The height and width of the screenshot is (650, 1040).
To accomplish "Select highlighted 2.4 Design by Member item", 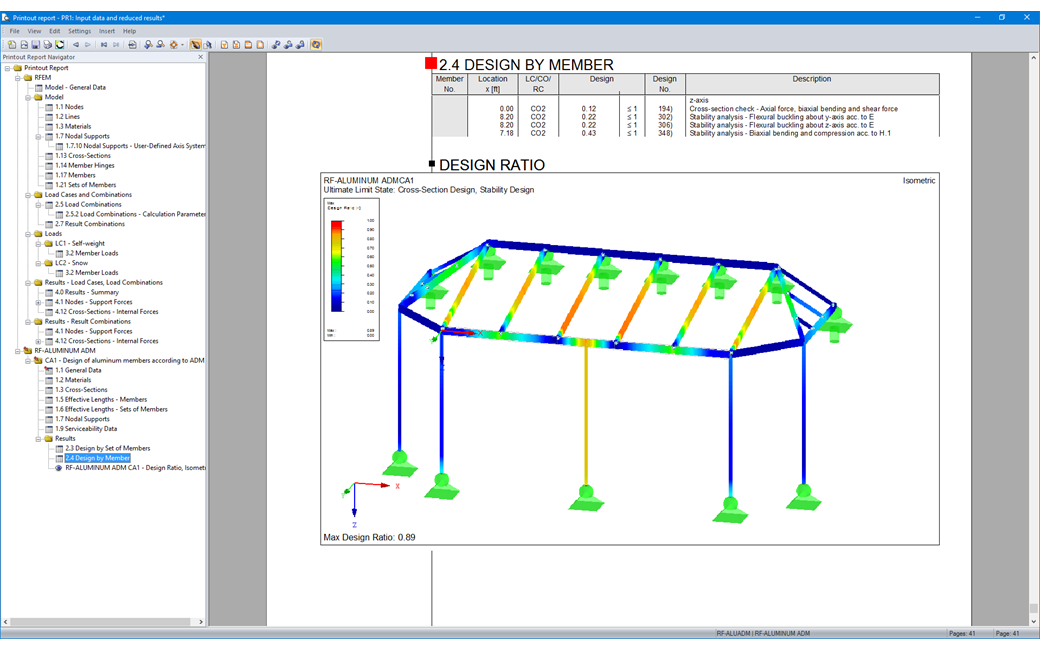I will click(x=98, y=458).
